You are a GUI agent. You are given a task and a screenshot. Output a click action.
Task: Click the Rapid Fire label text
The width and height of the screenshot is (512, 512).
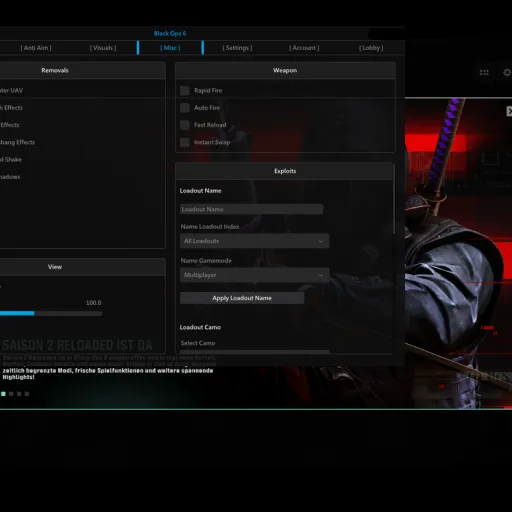coord(208,90)
